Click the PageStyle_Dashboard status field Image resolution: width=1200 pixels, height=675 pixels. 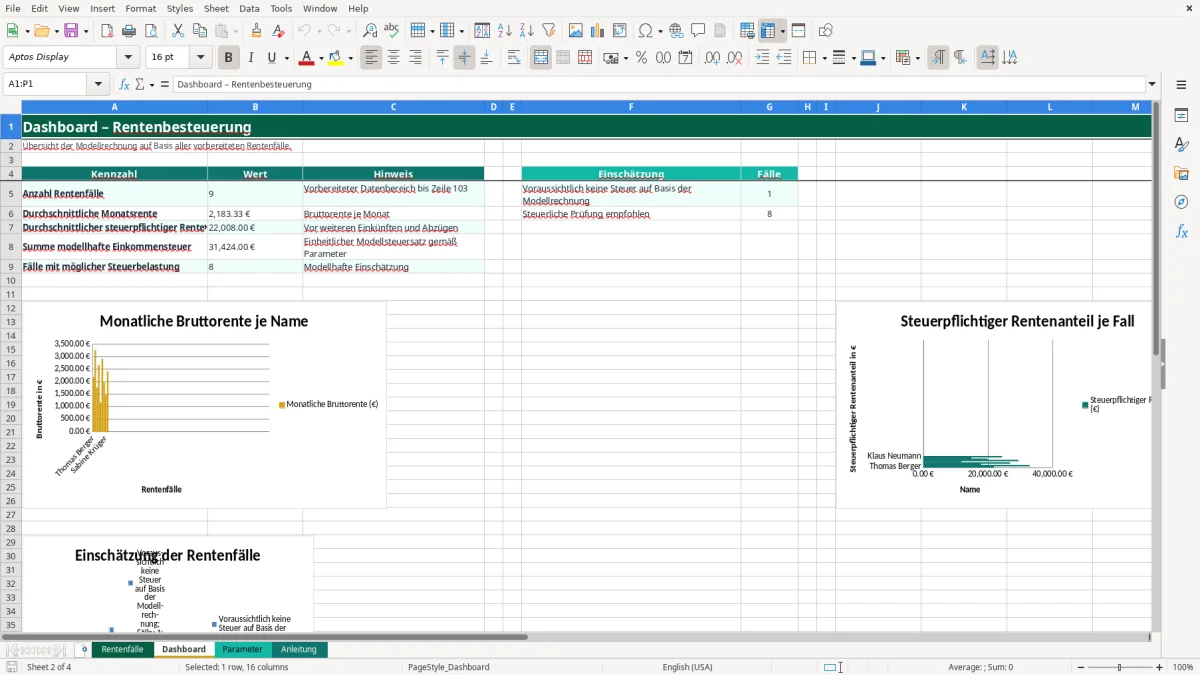point(449,667)
